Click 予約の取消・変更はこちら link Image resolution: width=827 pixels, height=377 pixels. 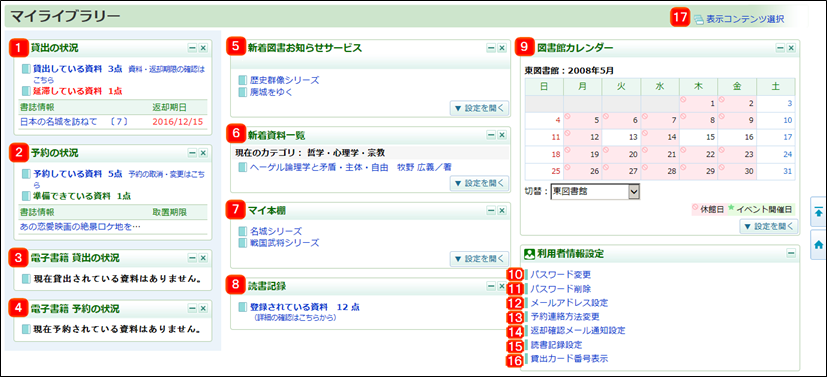[118, 178]
